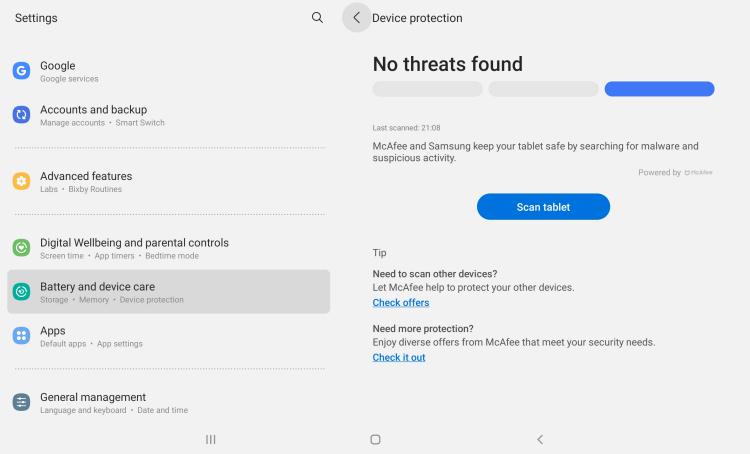750x454 pixels.
Task: Open Accounts and backup sync icon
Action: [x=21, y=115]
